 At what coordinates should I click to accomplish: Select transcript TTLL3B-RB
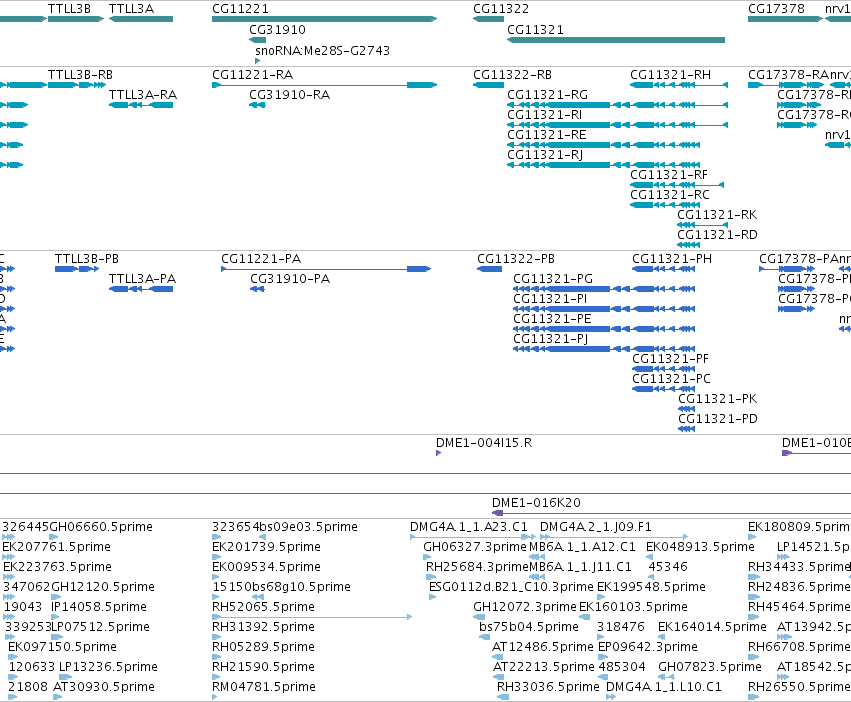[x=80, y=74]
